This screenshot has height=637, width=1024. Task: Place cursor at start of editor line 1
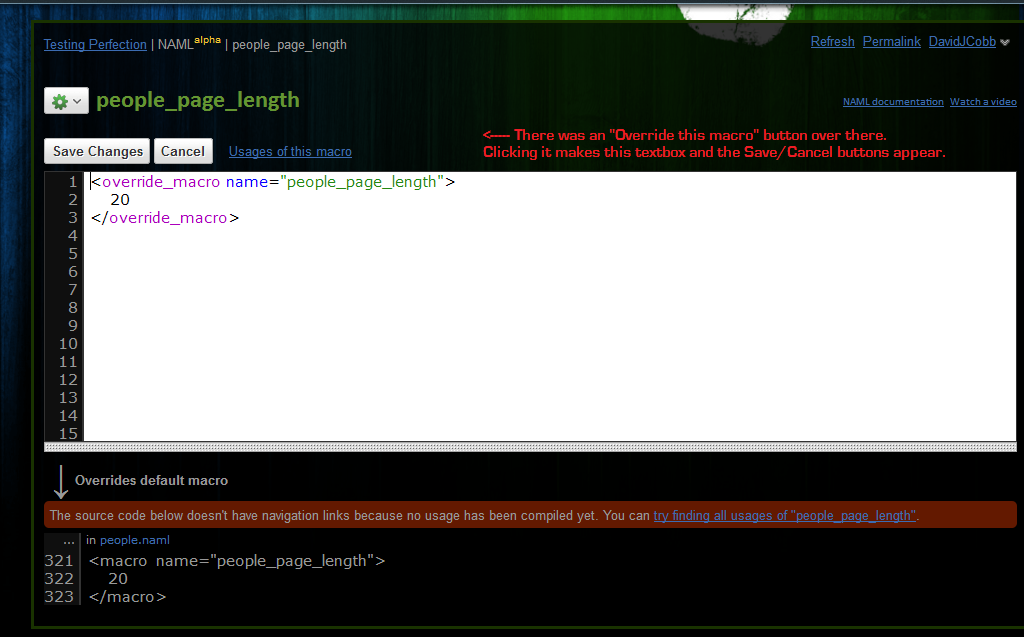tap(91, 182)
